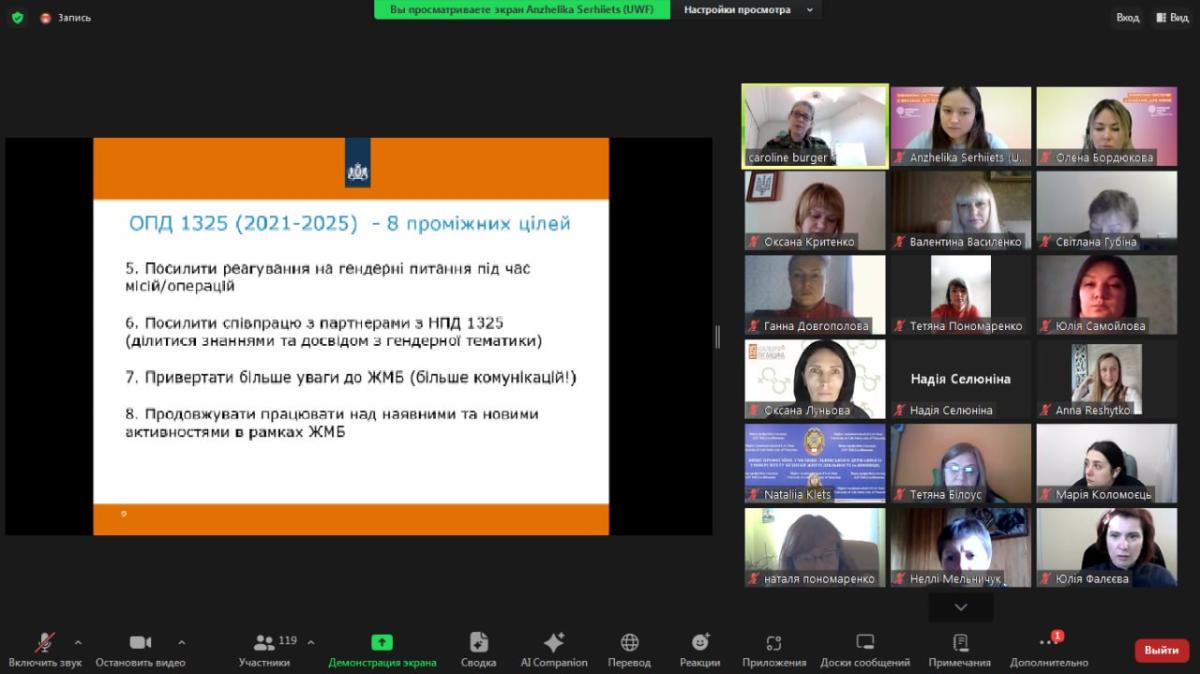Select Тетяна Білоус video tile
This screenshot has height=674, width=1200.
coord(961,463)
